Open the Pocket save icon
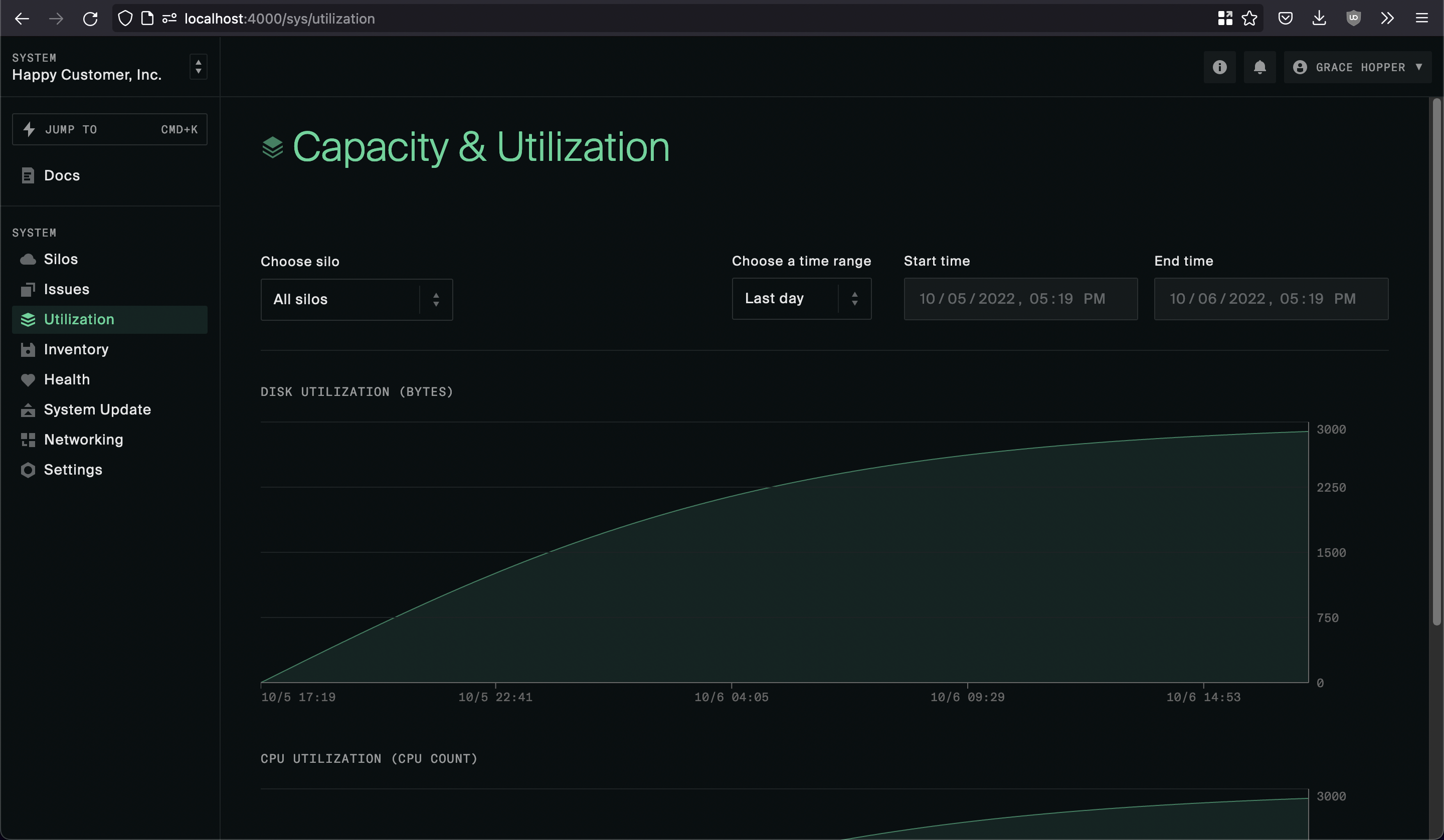Screen dimensions: 1444x840 pos(1285,19)
